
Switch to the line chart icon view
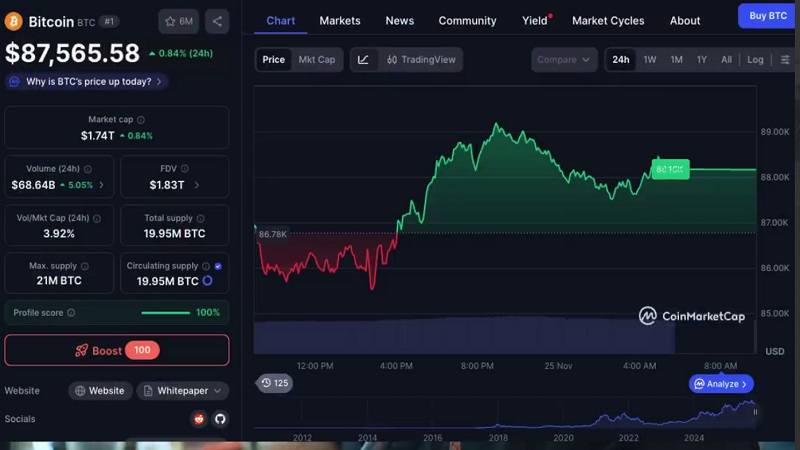click(363, 60)
